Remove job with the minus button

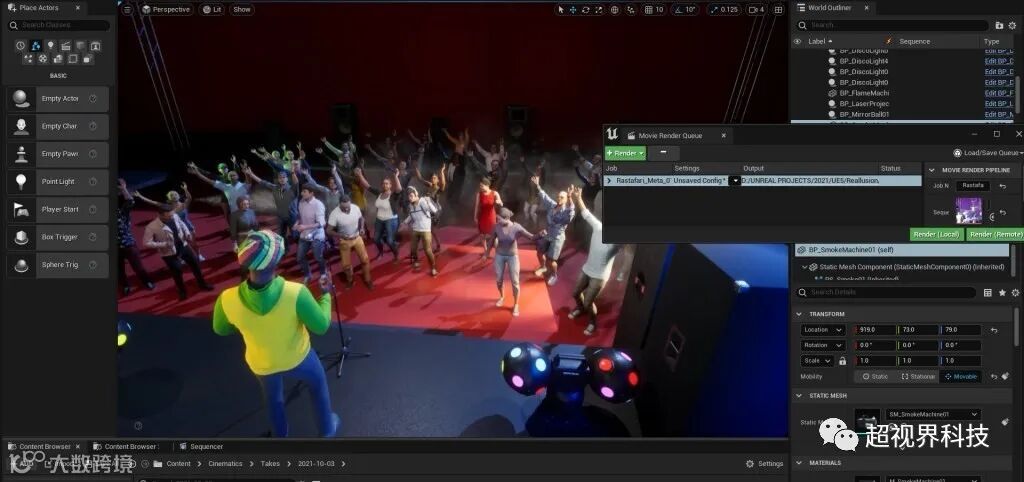[664, 153]
